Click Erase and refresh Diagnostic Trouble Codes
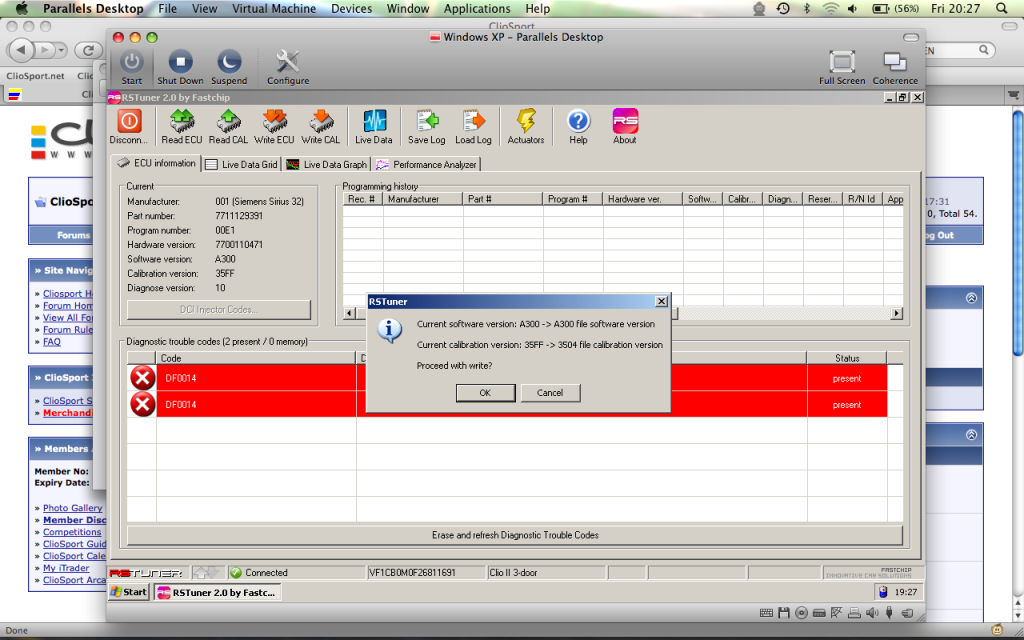 point(515,535)
